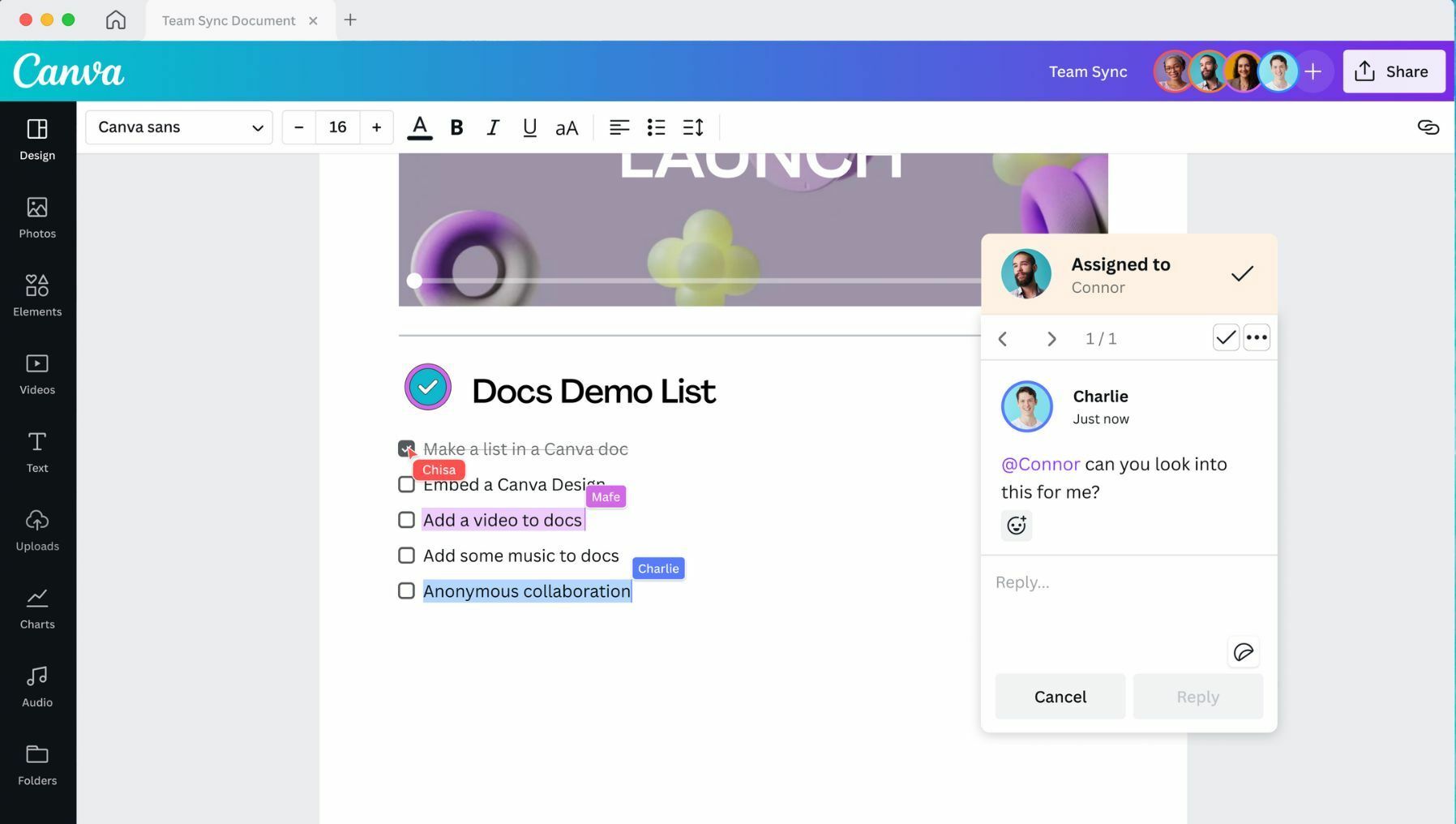The height and width of the screenshot is (824, 1456).
Task: Switch to the Charts panel
Action: (x=36, y=607)
